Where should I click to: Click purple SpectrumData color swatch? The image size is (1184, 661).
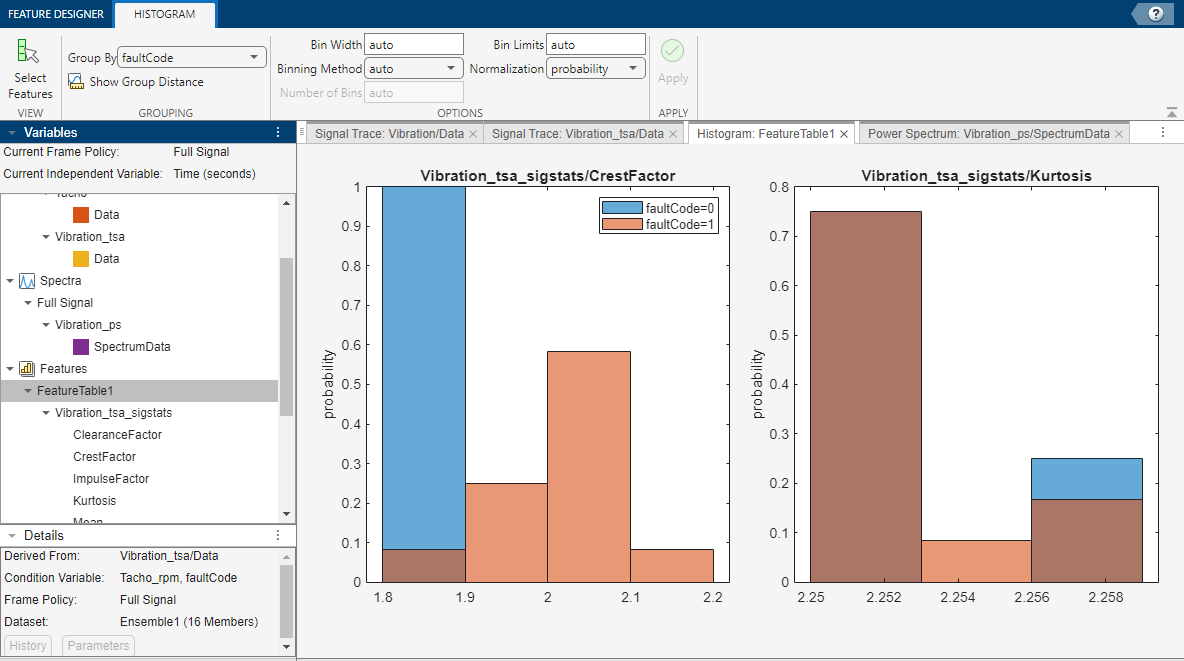tap(81, 347)
